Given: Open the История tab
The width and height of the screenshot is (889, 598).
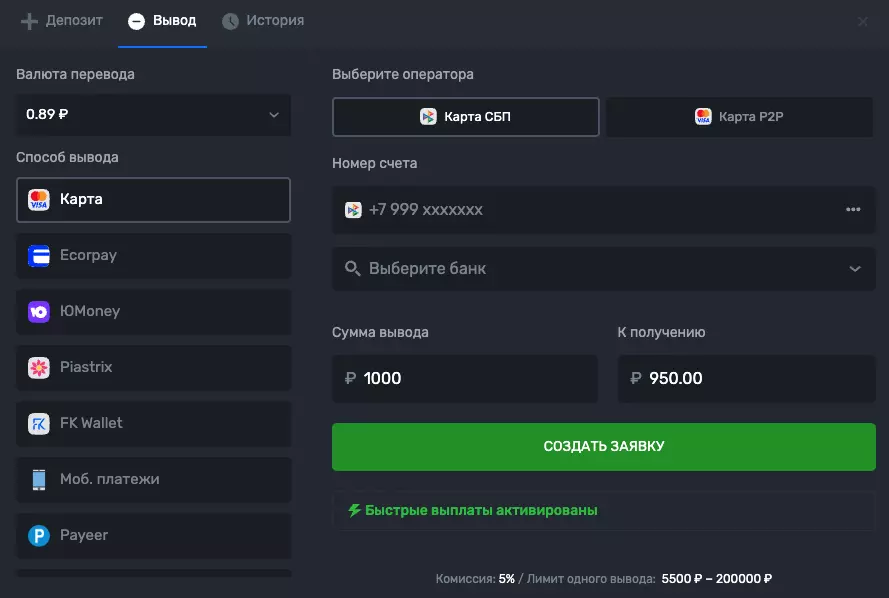Looking at the screenshot, I should [x=263, y=20].
